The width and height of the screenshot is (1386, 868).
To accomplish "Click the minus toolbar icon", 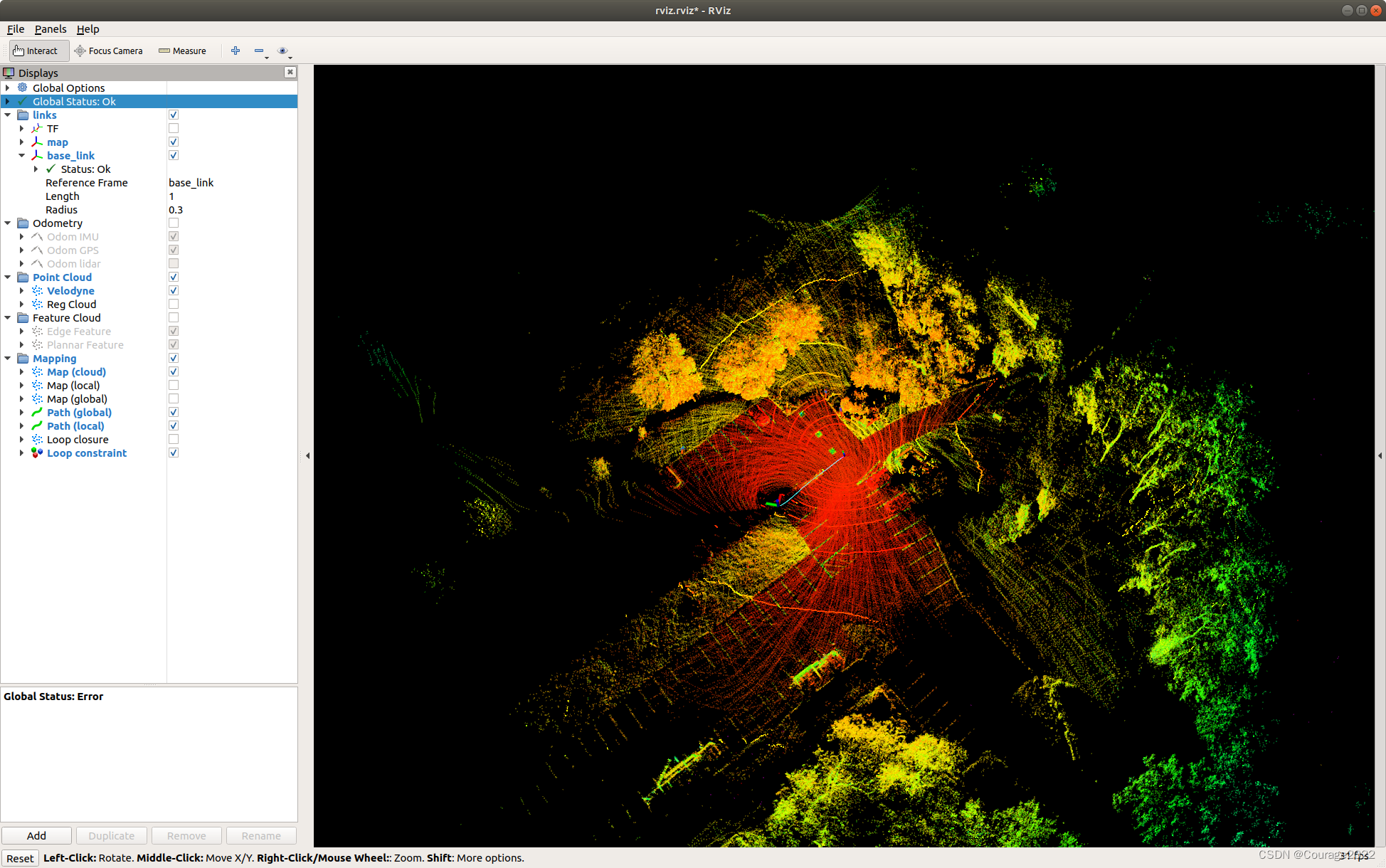I will [259, 51].
